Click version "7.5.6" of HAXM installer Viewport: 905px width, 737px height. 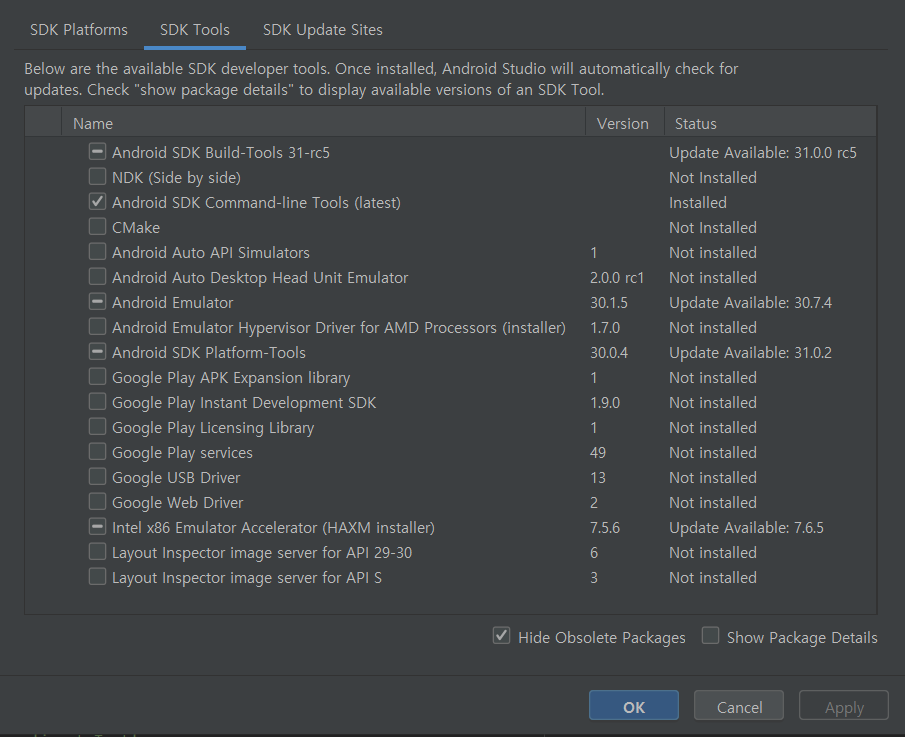pos(605,528)
